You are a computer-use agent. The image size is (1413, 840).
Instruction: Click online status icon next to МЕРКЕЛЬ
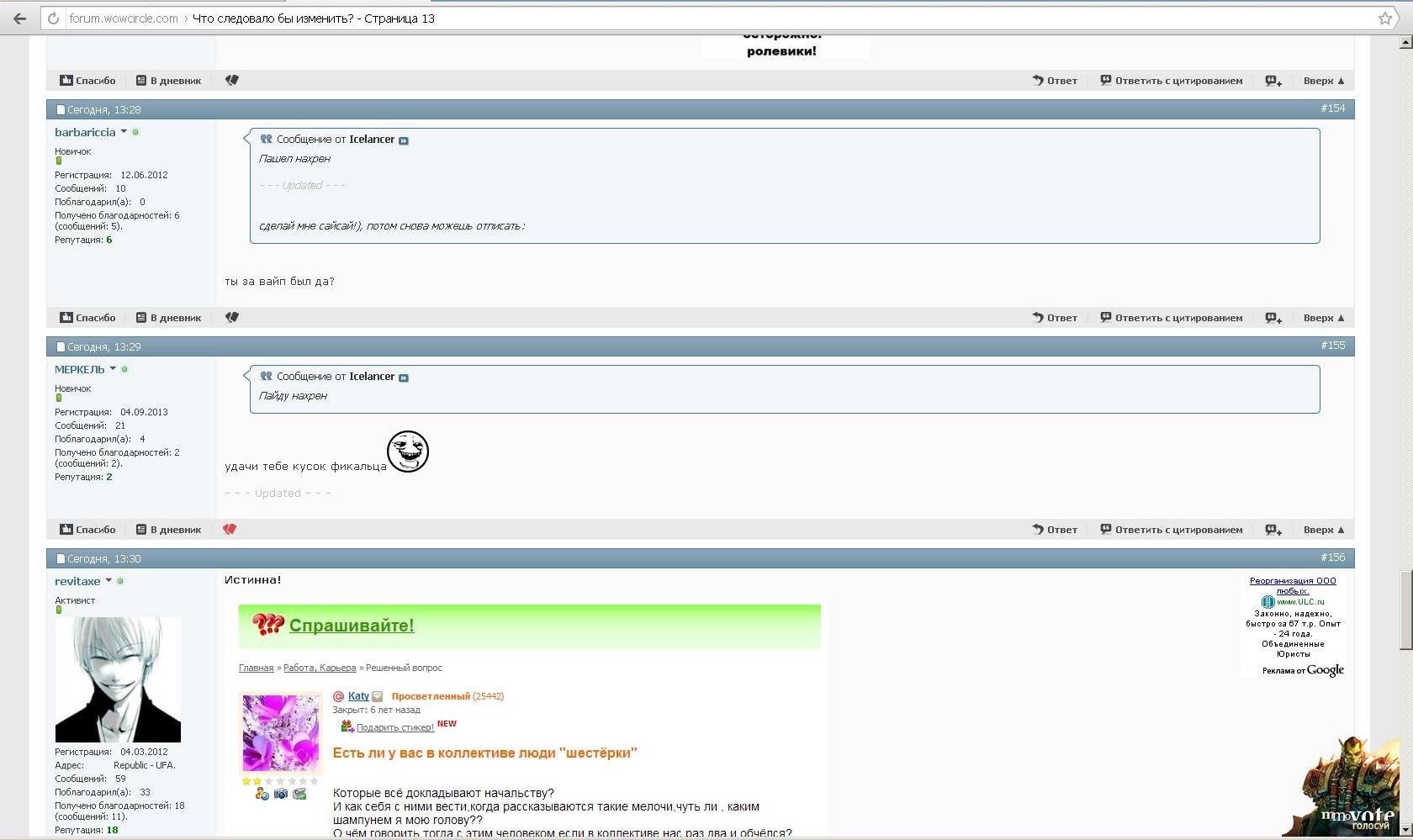124,369
